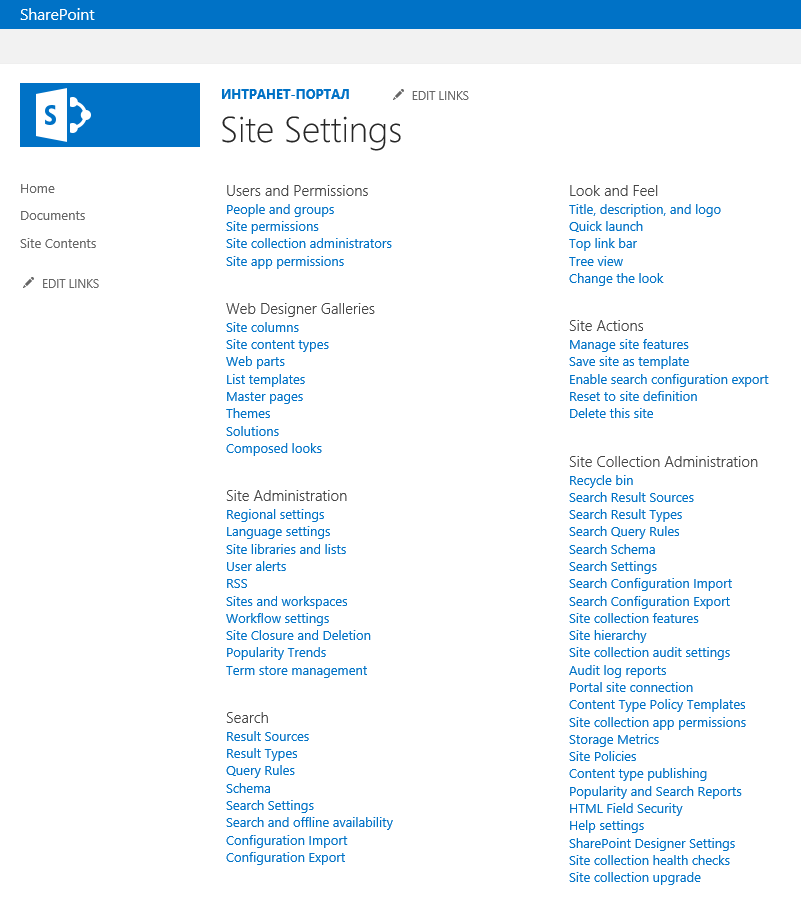The height and width of the screenshot is (910, 801).
Task: Click Change the look link
Action: pos(616,279)
